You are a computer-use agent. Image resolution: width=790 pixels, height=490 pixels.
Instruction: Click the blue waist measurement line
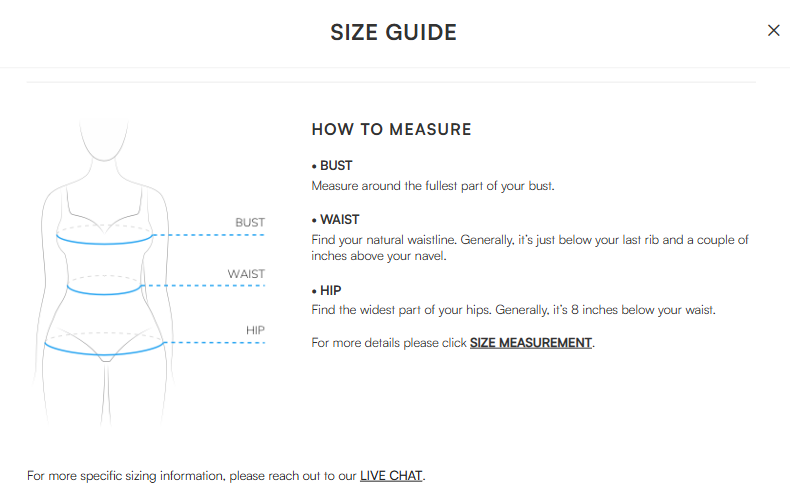pos(104,292)
